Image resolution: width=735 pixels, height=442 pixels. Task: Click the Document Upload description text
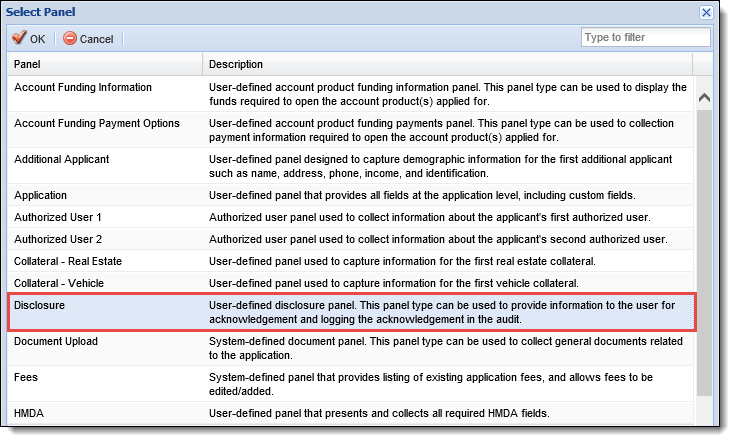tap(446, 348)
